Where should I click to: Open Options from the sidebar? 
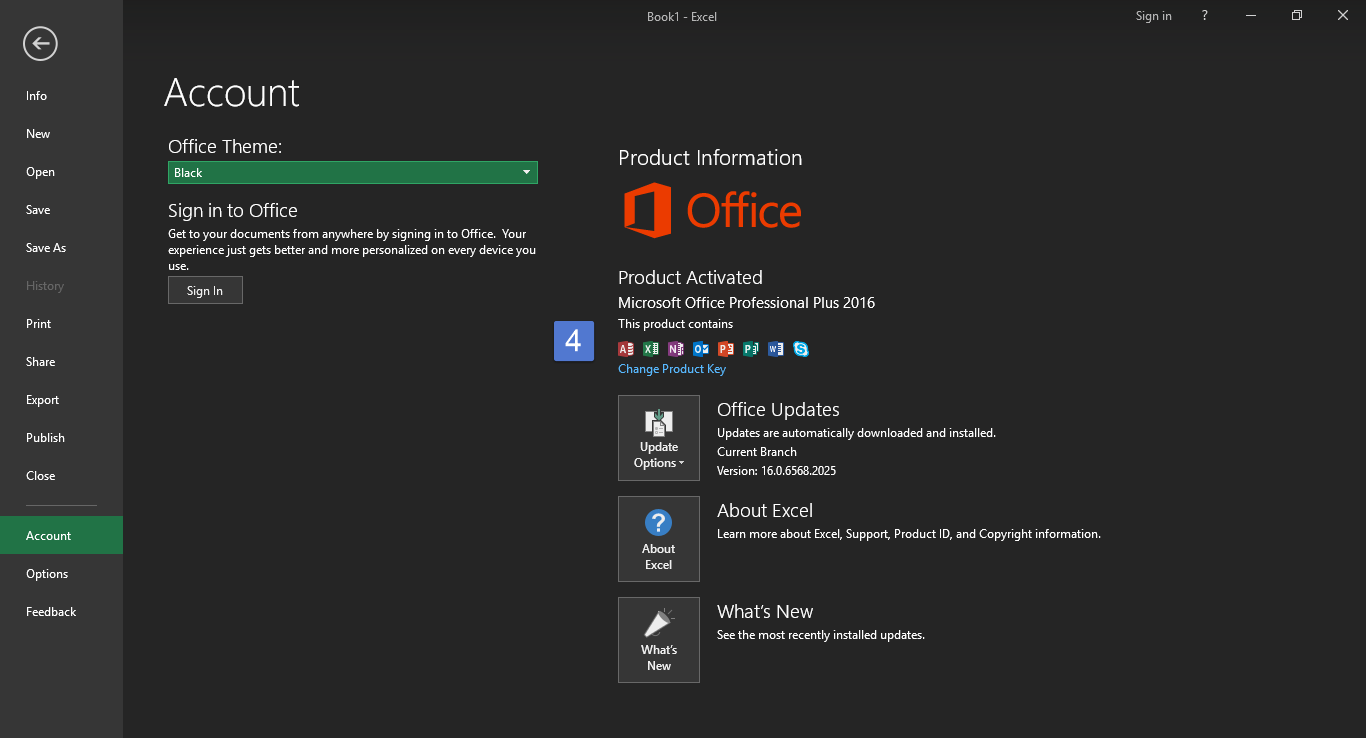click(61, 574)
